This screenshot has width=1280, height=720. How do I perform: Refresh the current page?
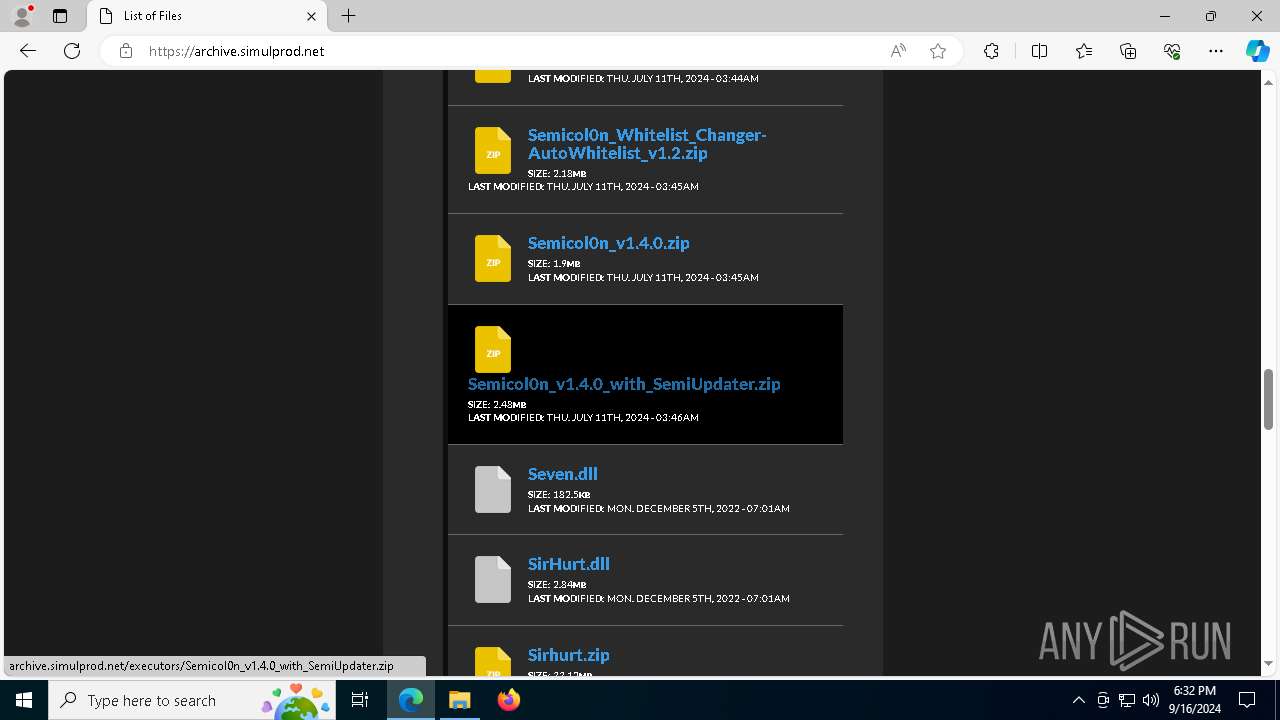72,51
